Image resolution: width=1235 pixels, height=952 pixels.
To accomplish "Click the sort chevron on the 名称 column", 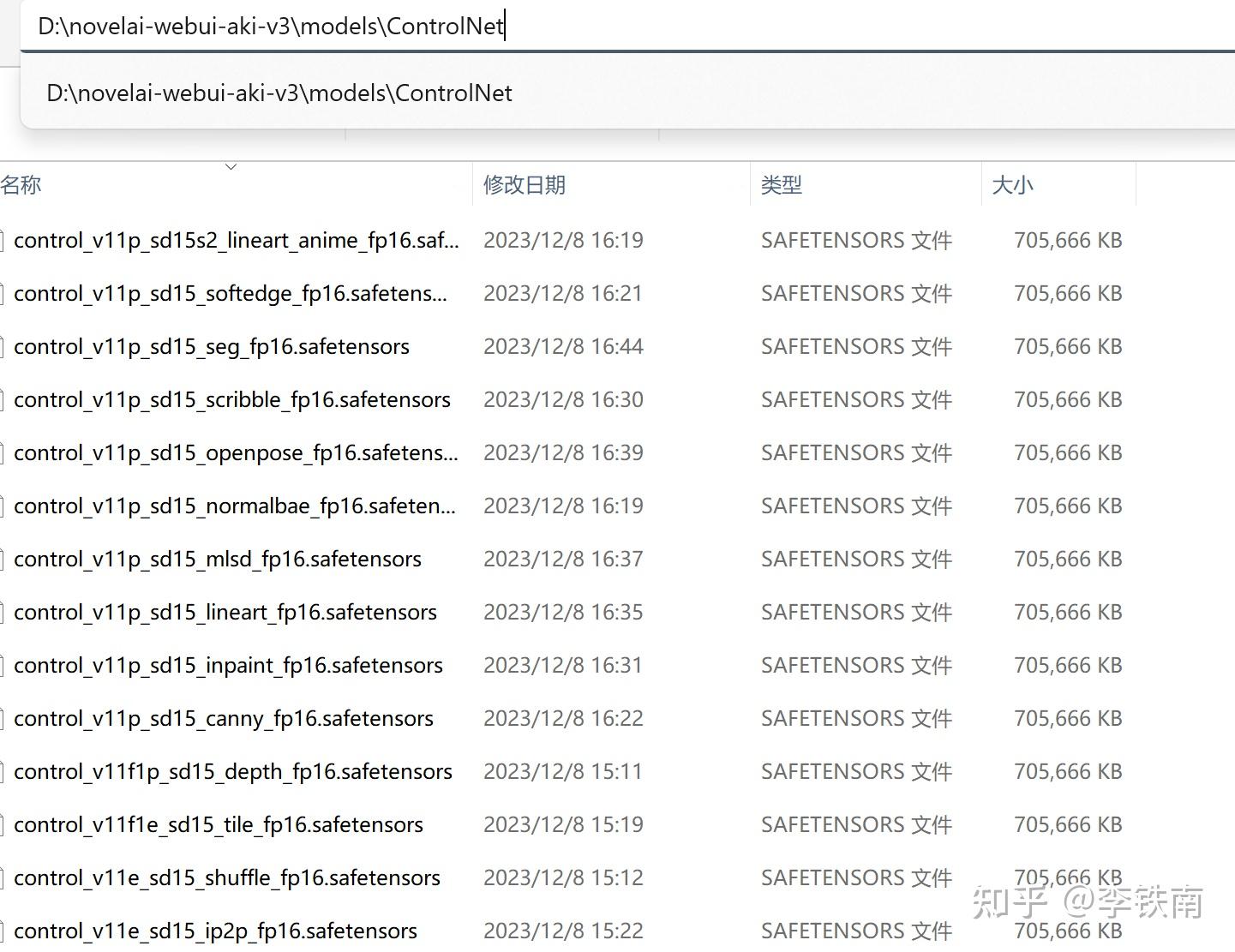I will 230,166.
